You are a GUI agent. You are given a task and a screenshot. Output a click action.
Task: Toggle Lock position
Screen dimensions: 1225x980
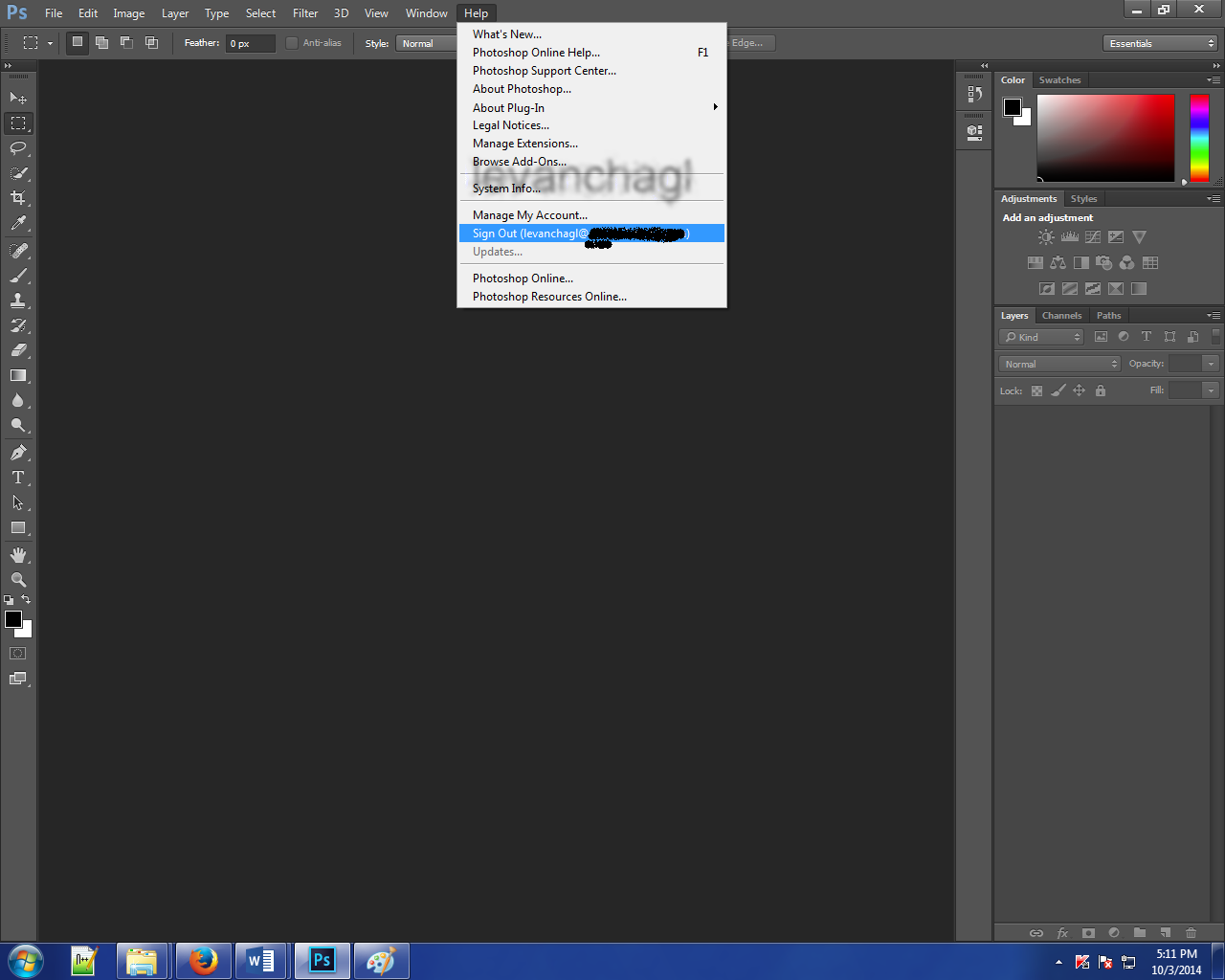pyautogui.click(x=1079, y=390)
